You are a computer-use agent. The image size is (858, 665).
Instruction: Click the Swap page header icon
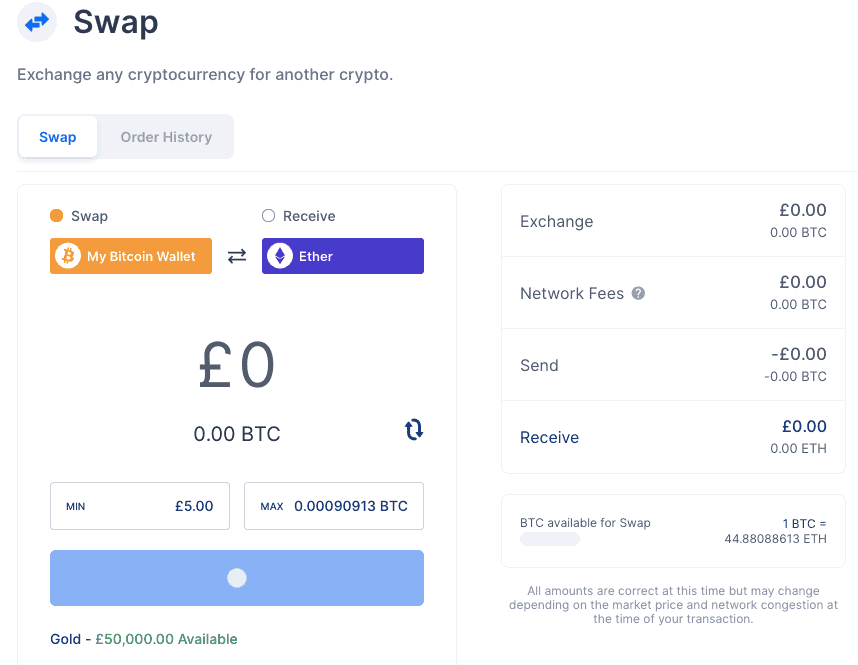[37, 21]
